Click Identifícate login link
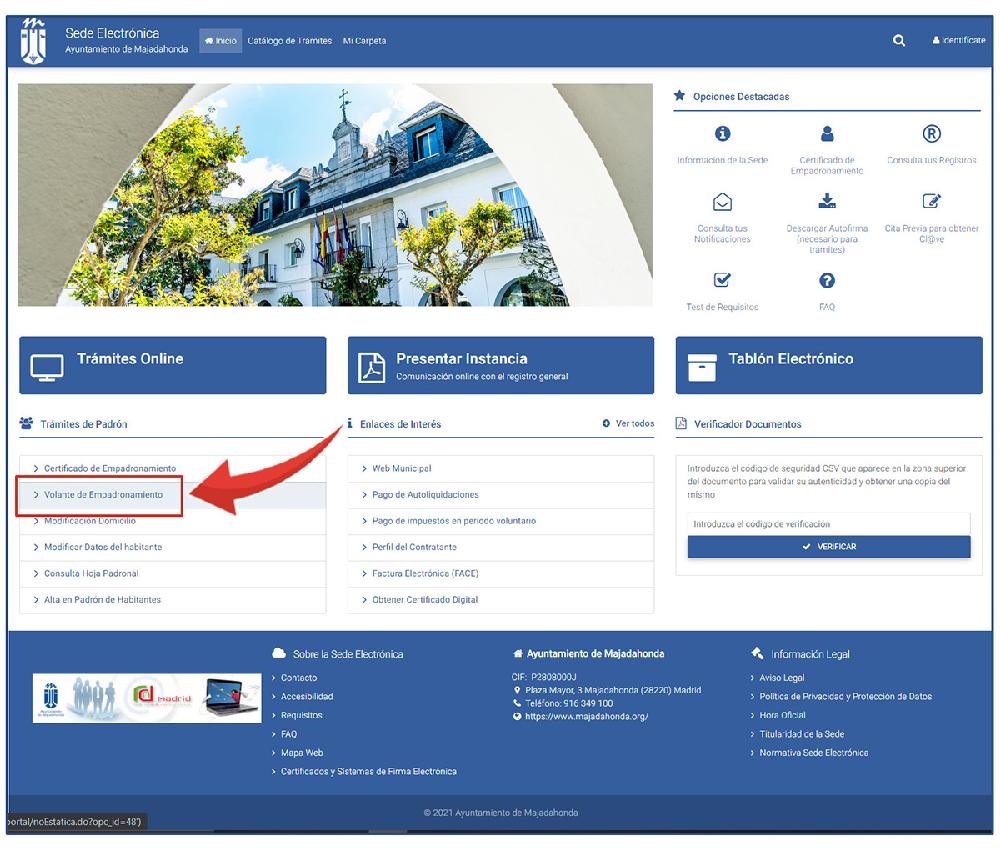Viewport: 1000px width, 850px height. click(x=958, y=41)
